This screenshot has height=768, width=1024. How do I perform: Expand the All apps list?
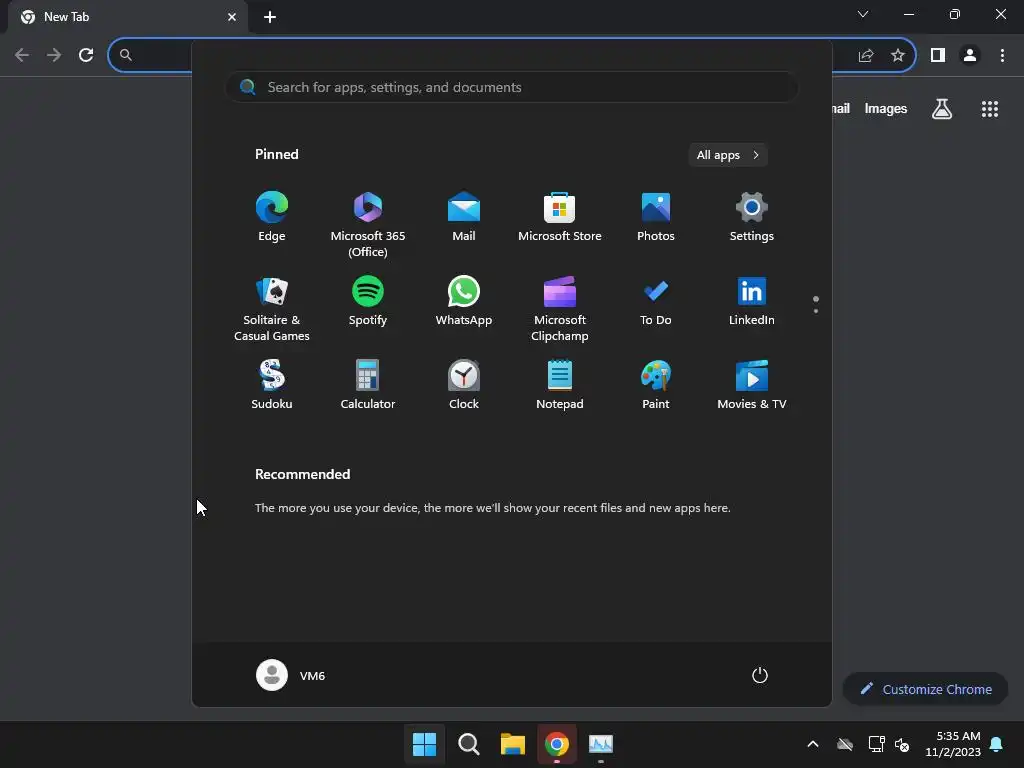(x=728, y=155)
